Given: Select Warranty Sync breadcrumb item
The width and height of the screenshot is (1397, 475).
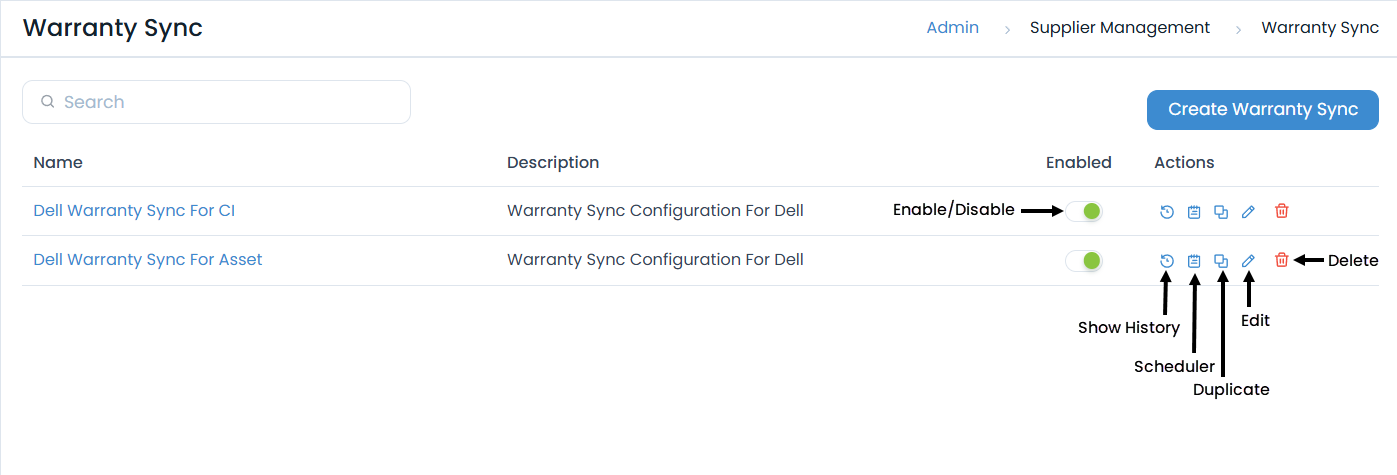Looking at the screenshot, I should [x=1320, y=28].
